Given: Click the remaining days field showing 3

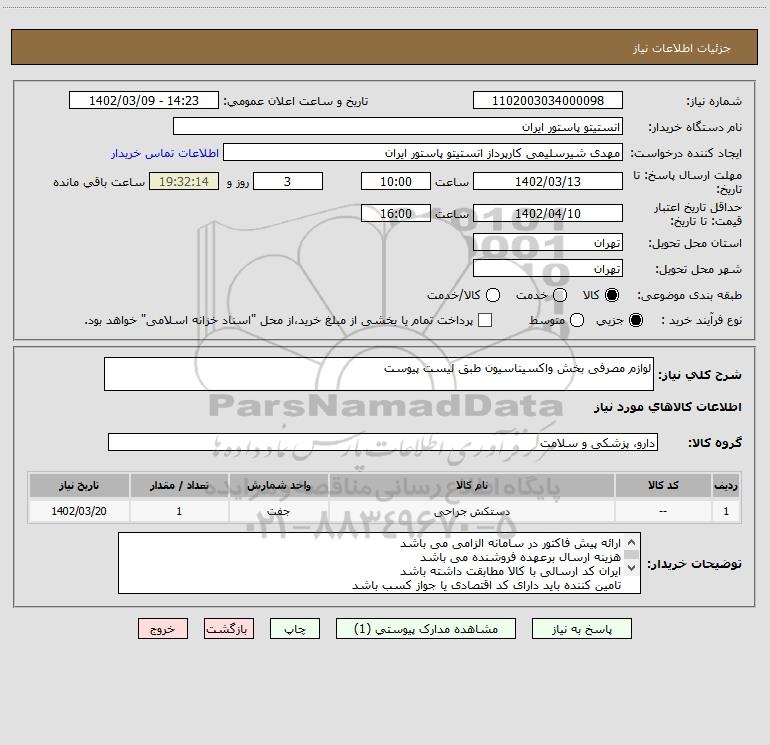Looking at the screenshot, I should pyautogui.click(x=288, y=181).
